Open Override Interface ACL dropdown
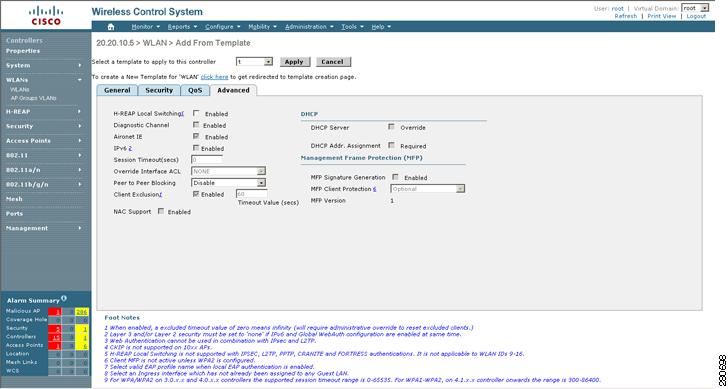 [x=228, y=171]
